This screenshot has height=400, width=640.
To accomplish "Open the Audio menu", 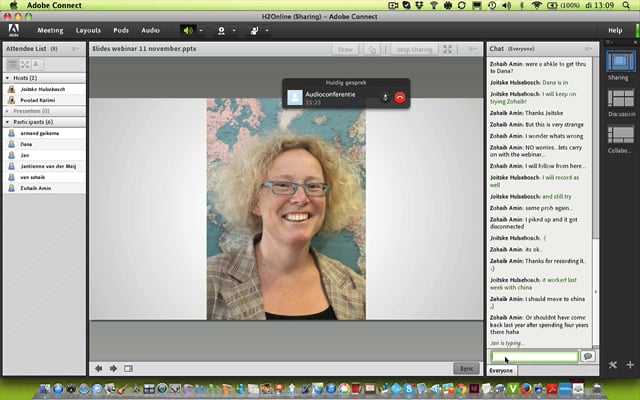I will click(x=150, y=31).
